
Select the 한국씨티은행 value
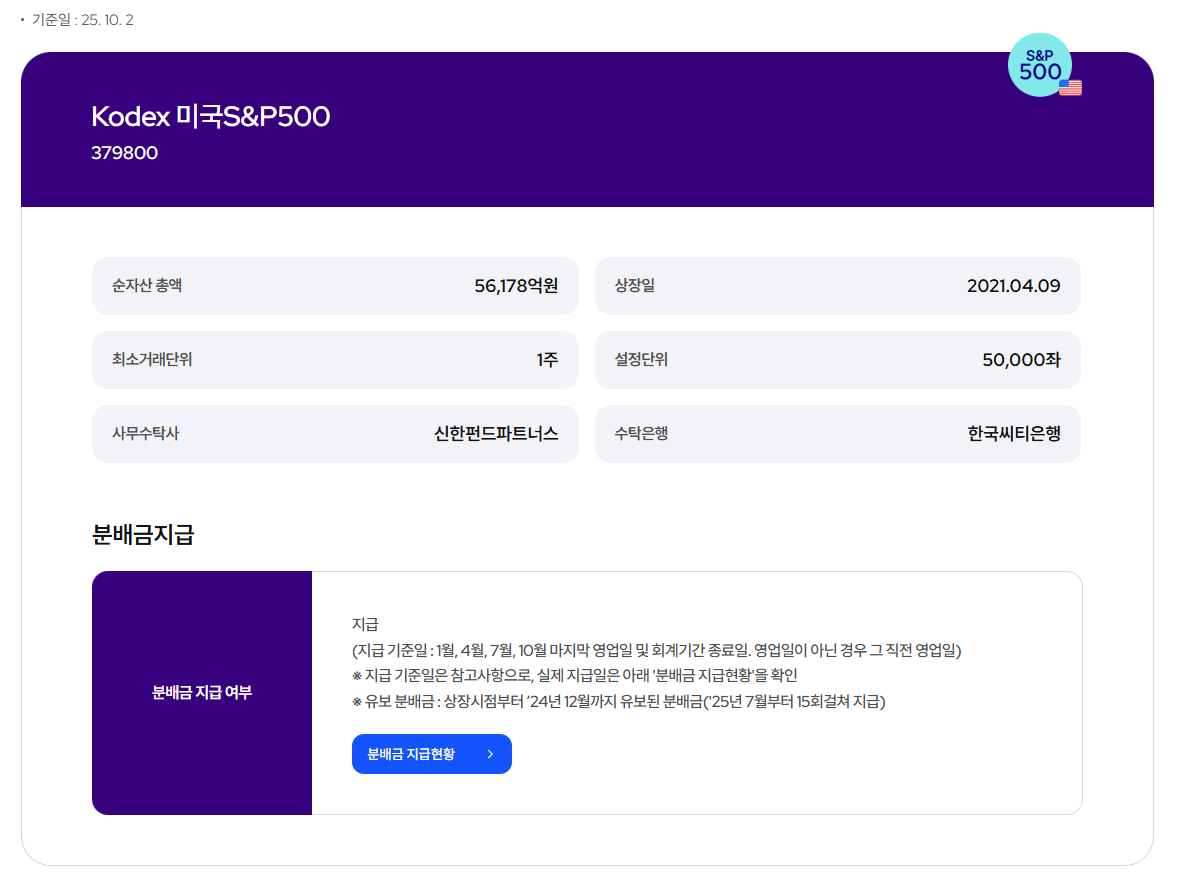(x=1014, y=434)
